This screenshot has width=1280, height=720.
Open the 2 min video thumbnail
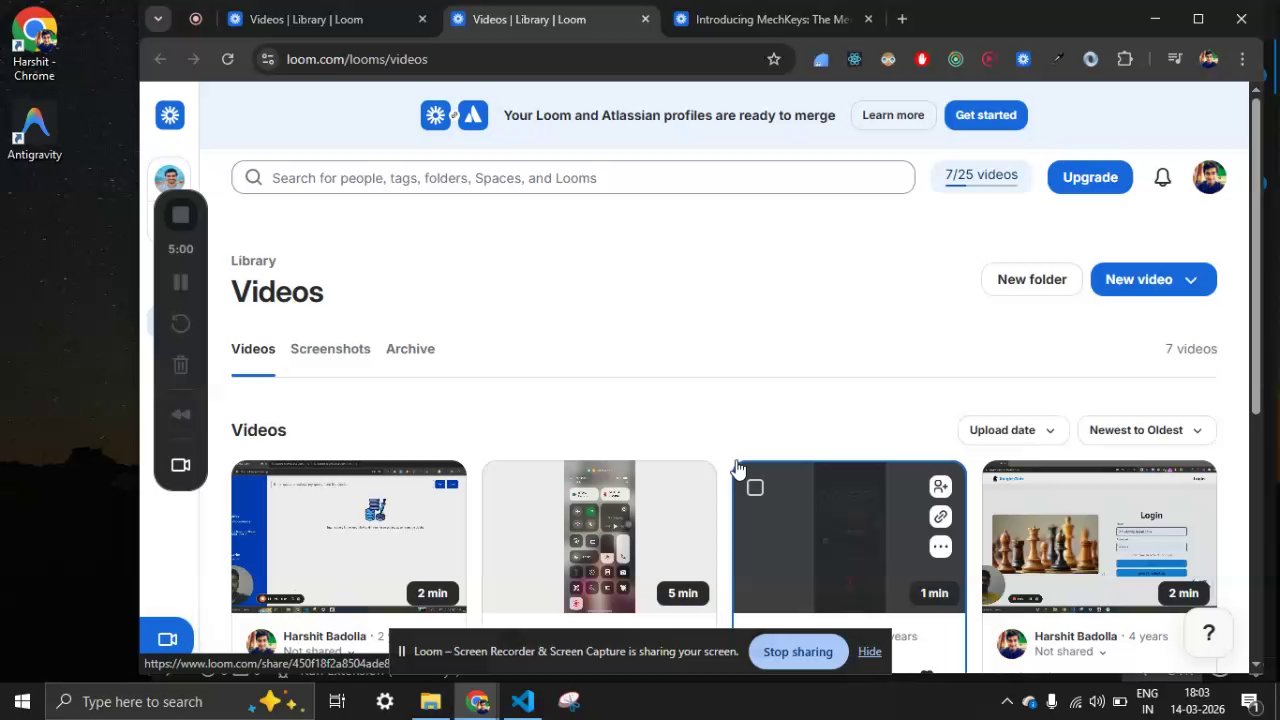[349, 537]
